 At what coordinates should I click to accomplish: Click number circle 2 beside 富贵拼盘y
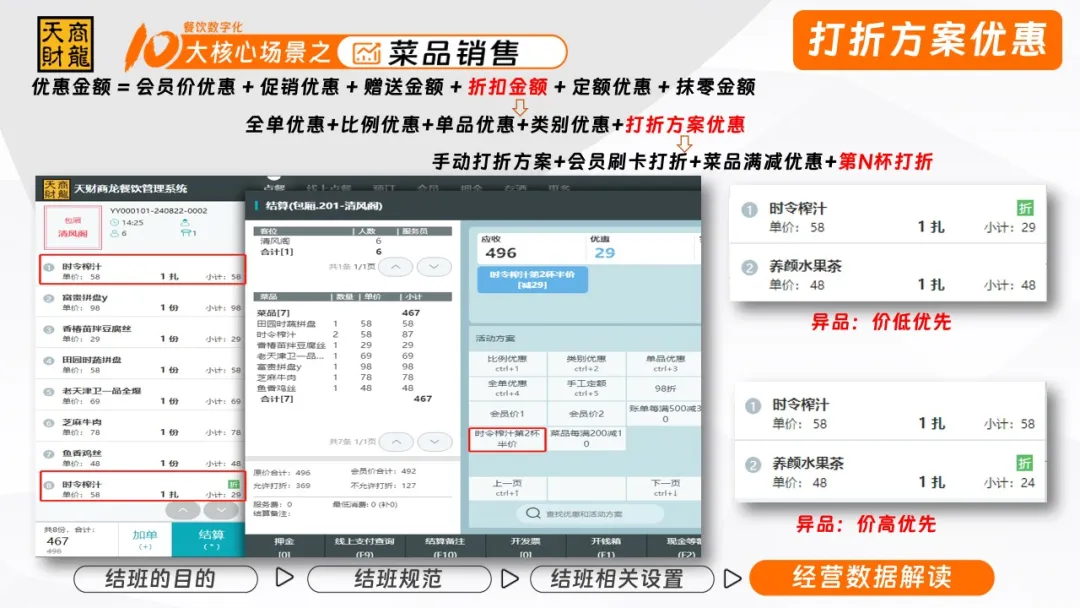(49, 298)
